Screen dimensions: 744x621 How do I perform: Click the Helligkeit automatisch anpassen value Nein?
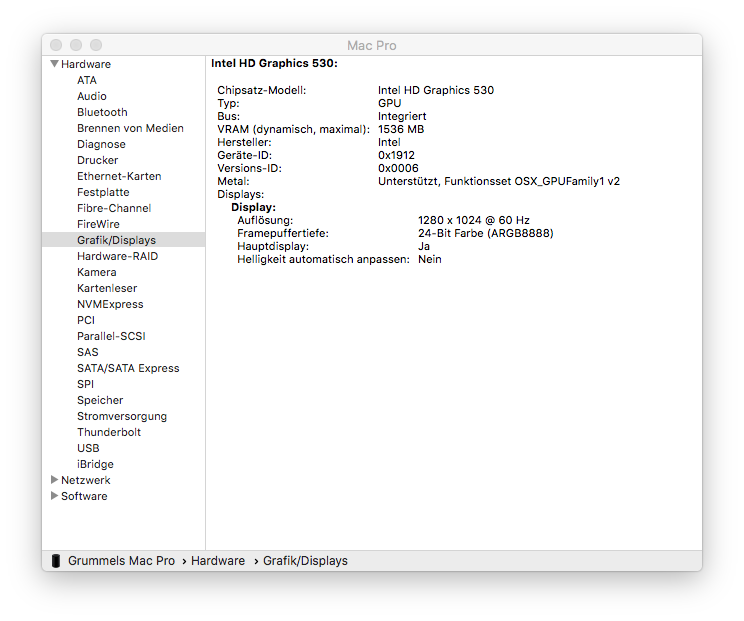click(x=429, y=260)
